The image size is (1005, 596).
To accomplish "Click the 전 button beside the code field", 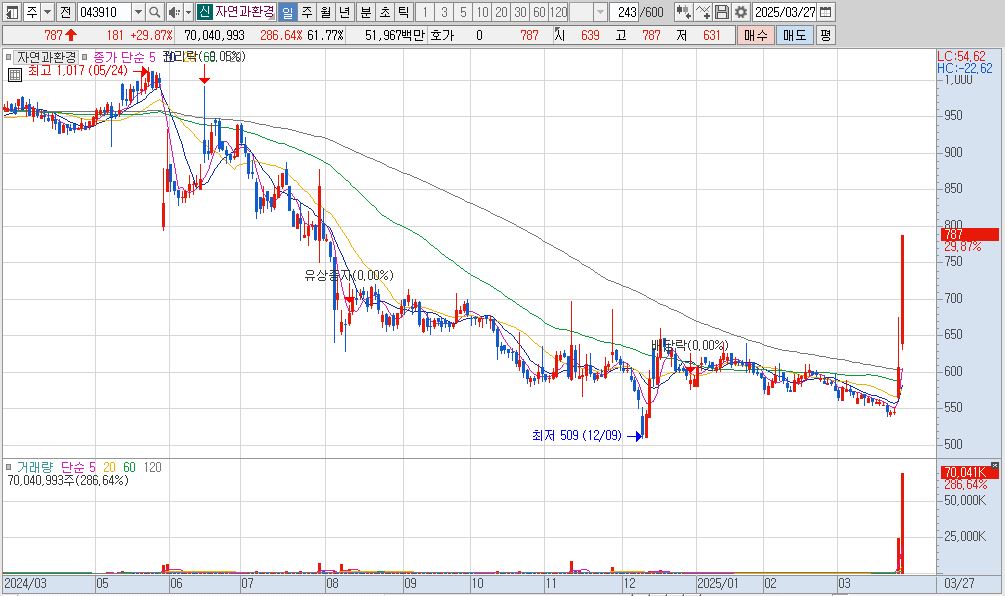I will (66, 12).
